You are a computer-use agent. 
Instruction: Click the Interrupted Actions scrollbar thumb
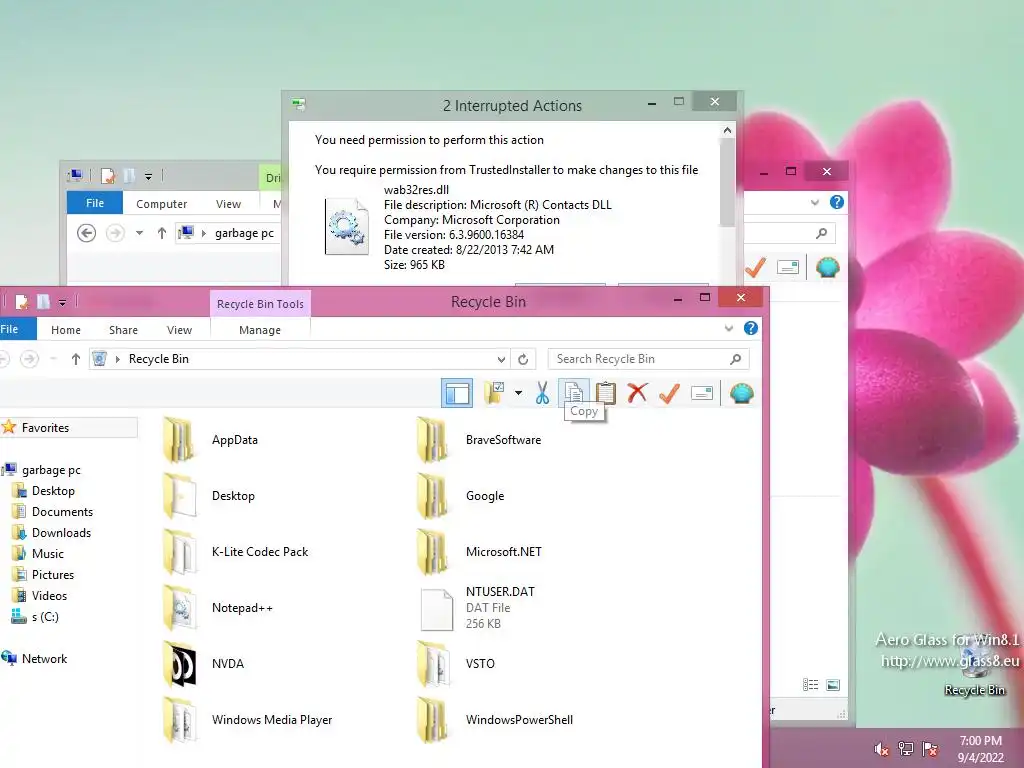(727, 182)
